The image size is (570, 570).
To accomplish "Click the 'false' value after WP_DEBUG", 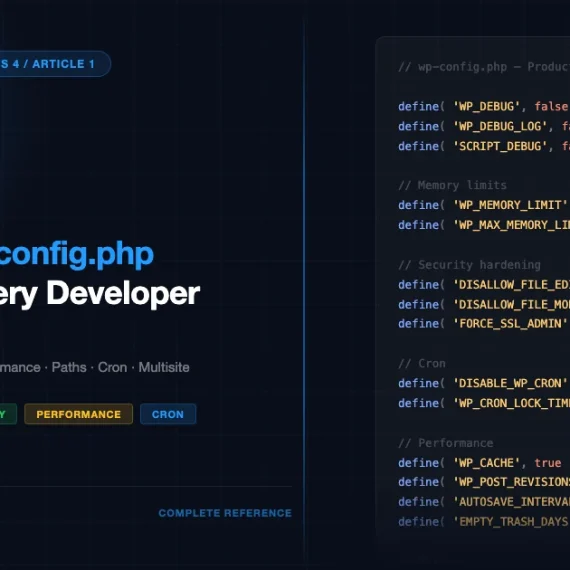I will (x=551, y=107).
